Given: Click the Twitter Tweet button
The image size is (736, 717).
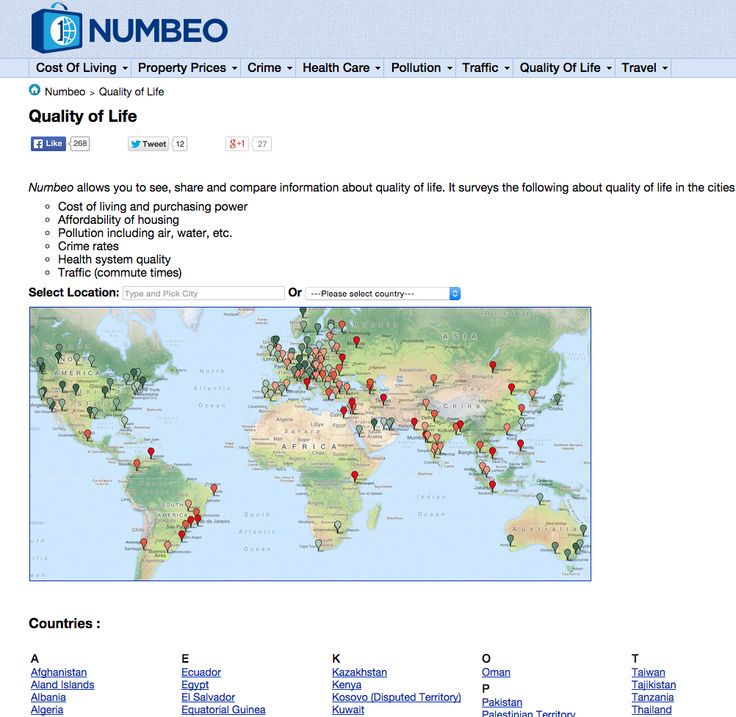Looking at the screenshot, I should tap(148, 144).
